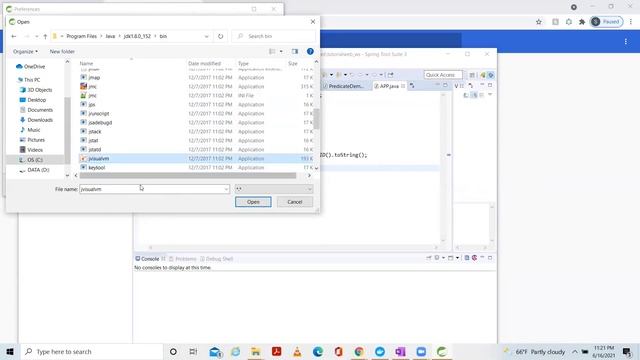This screenshot has width=640, height=360.
Task: Click the Open Perspective icon in Spring Tool Suite
Action: click(x=472, y=75)
